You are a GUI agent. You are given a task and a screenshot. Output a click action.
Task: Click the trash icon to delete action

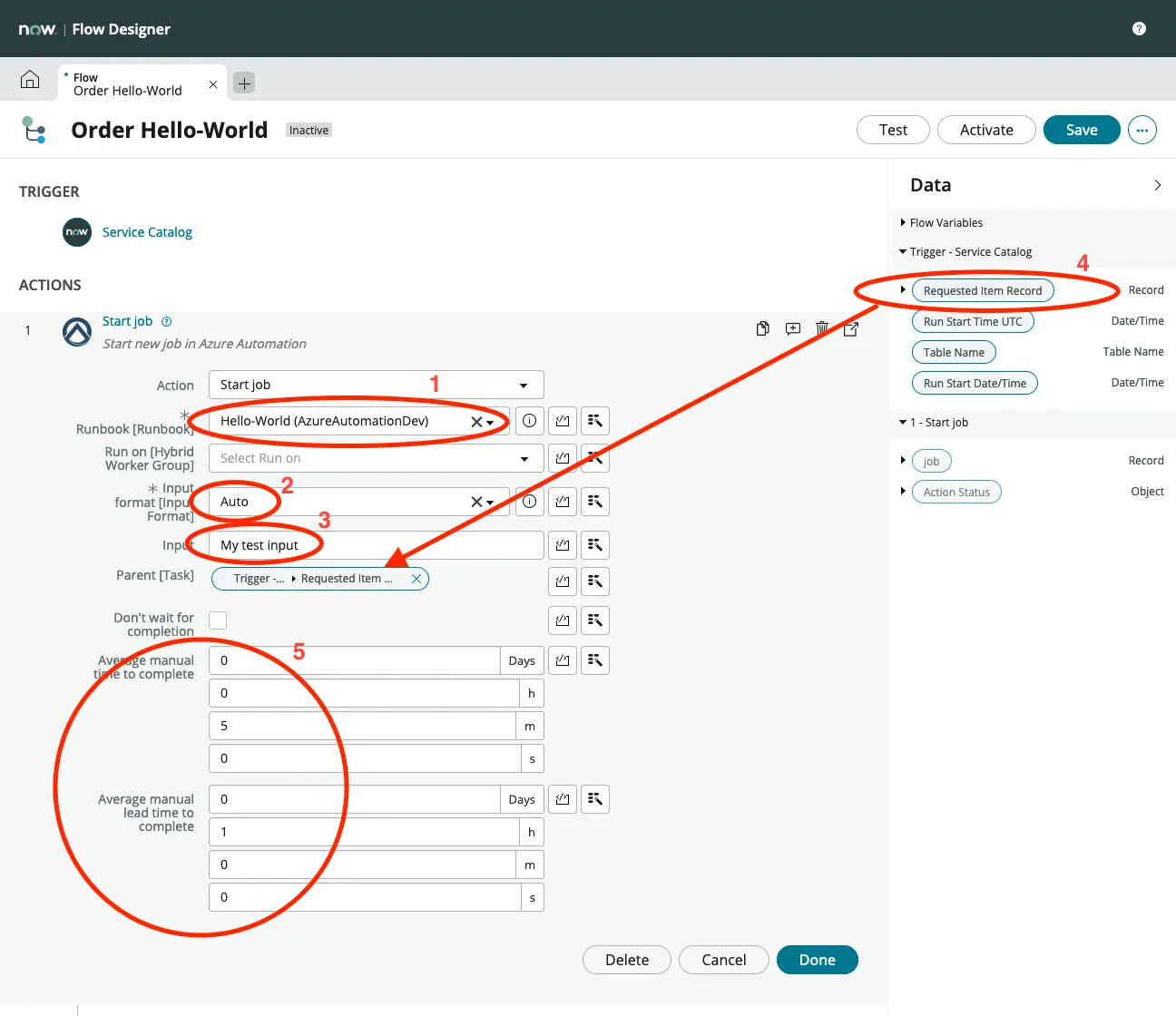(822, 328)
